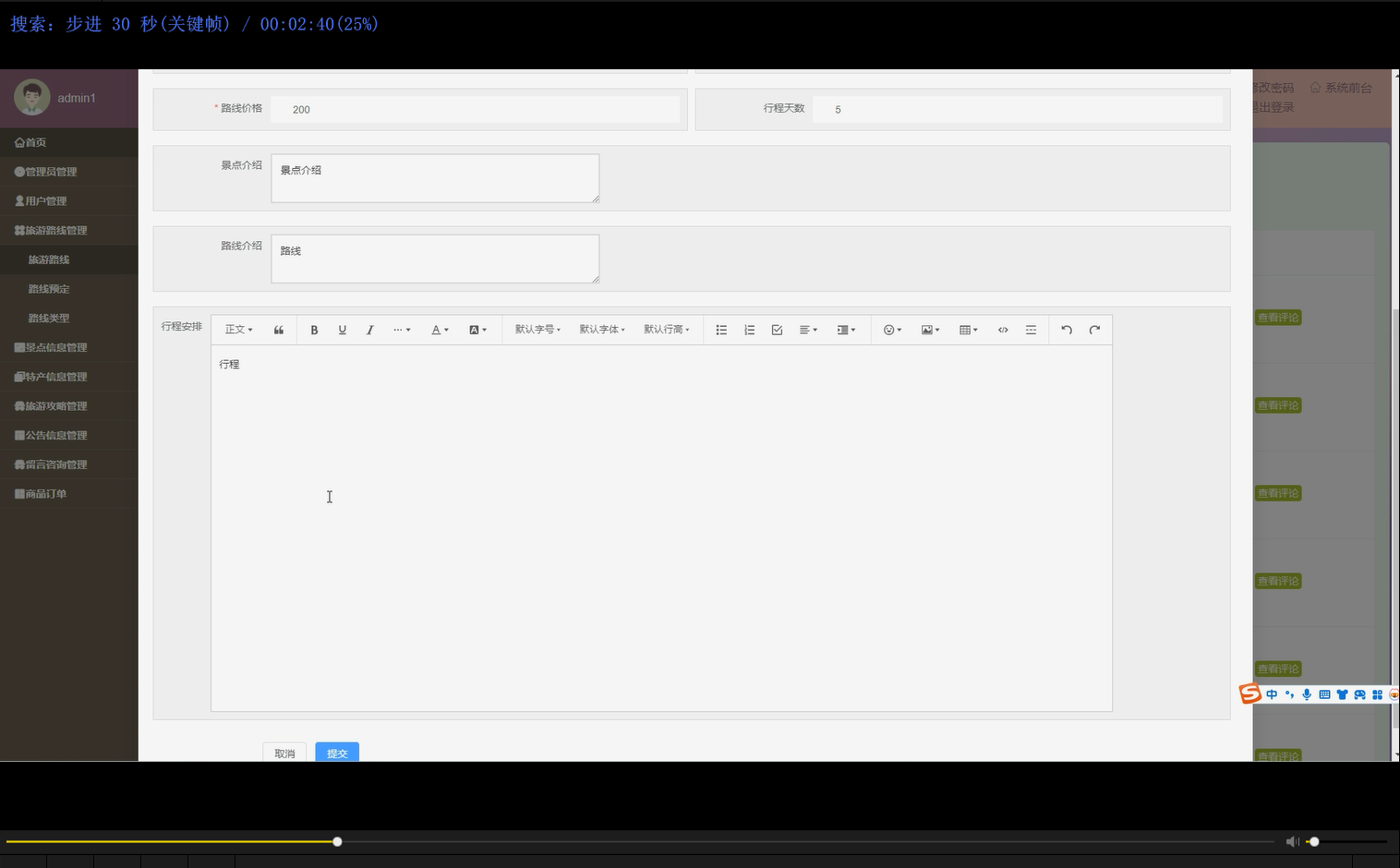Insert an unordered bullet list
The image size is (1400, 868).
click(721, 330)
